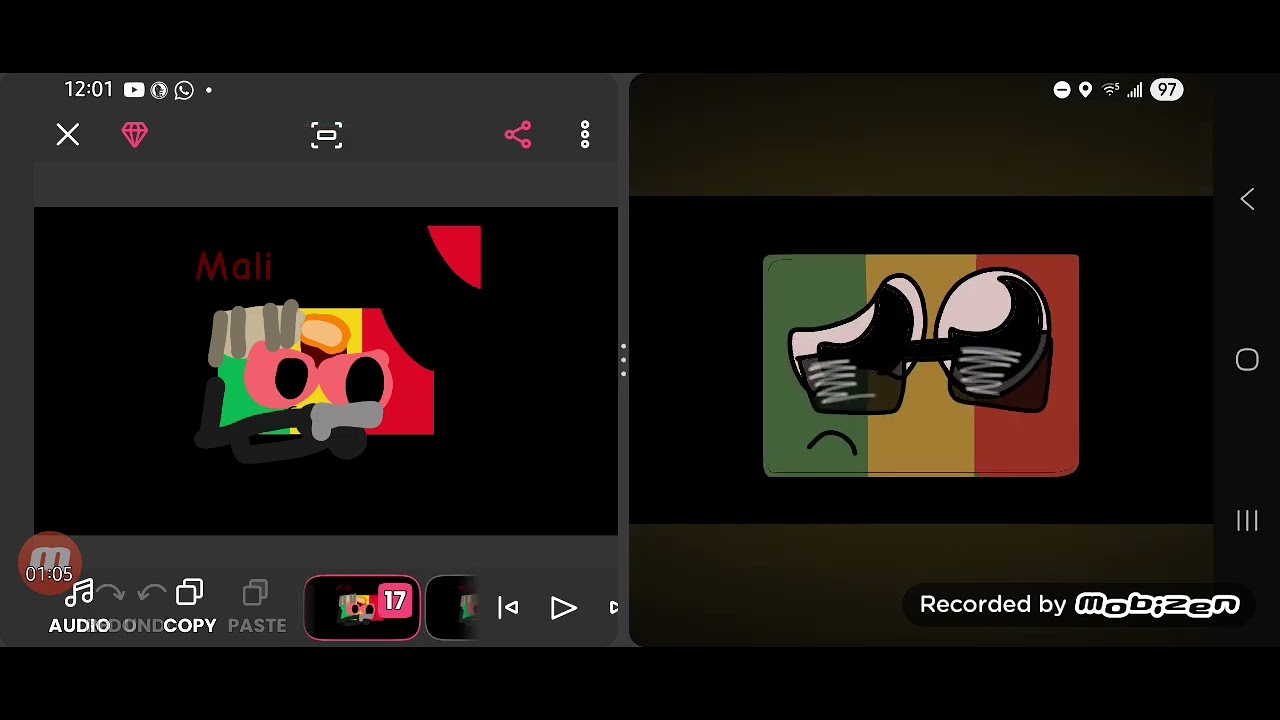Jump to the first frame
1280x720 pixels.
[x=508, y=607]
